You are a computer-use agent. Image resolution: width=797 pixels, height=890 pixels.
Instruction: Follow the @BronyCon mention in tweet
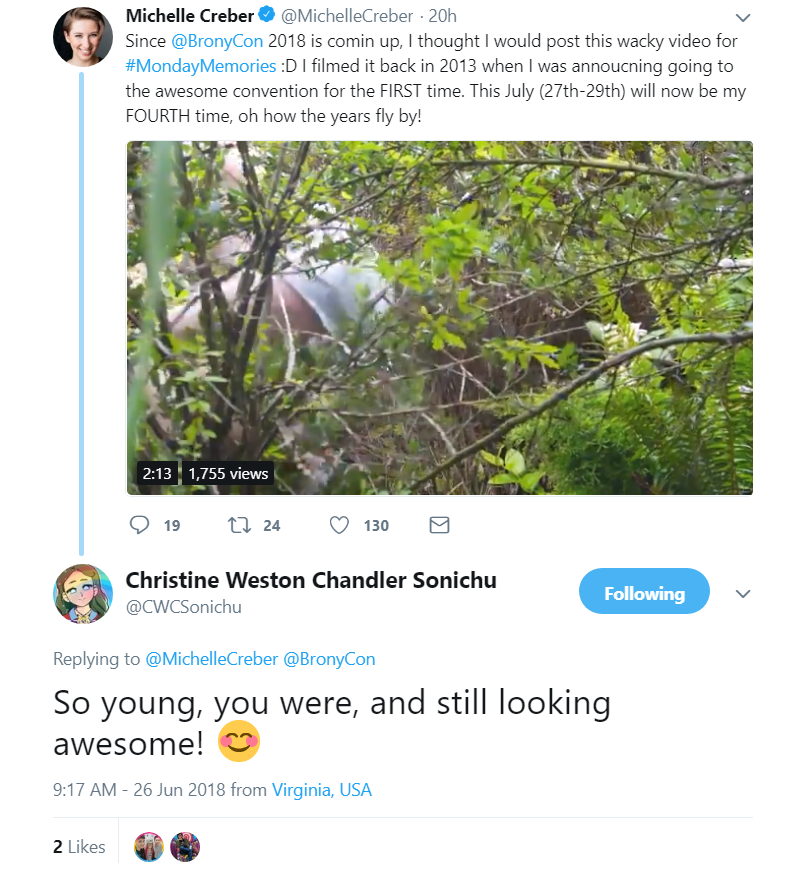tap(217, 41)
